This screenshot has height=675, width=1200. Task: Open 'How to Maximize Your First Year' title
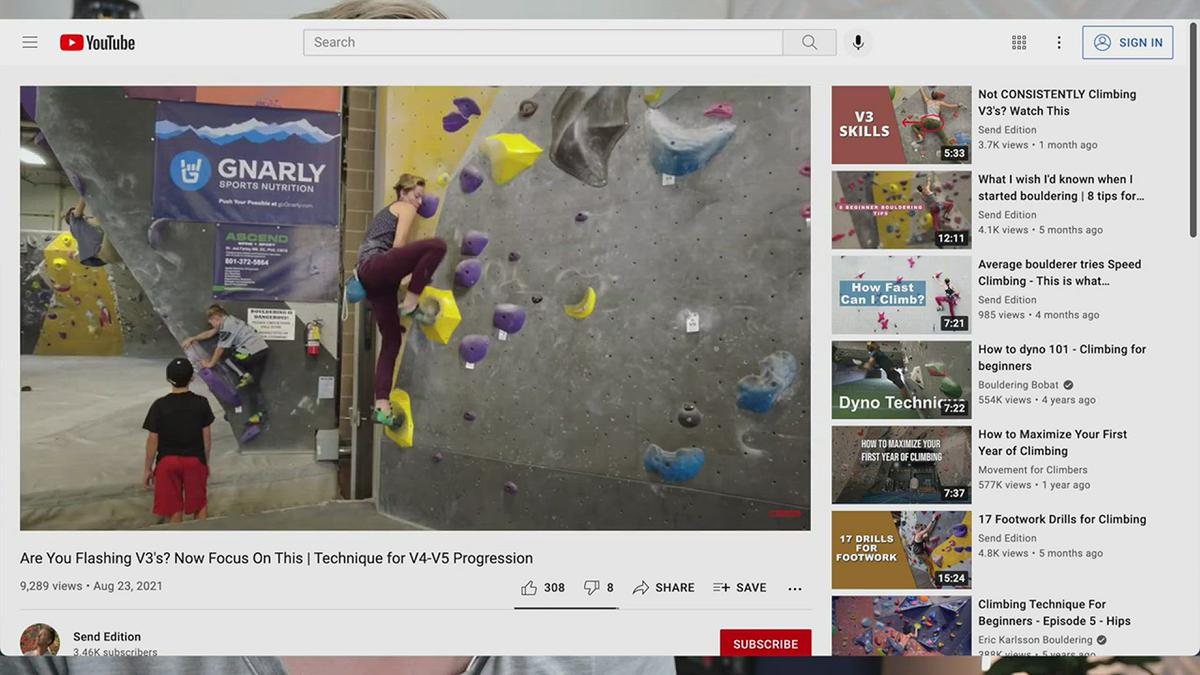click(1052, 442)
